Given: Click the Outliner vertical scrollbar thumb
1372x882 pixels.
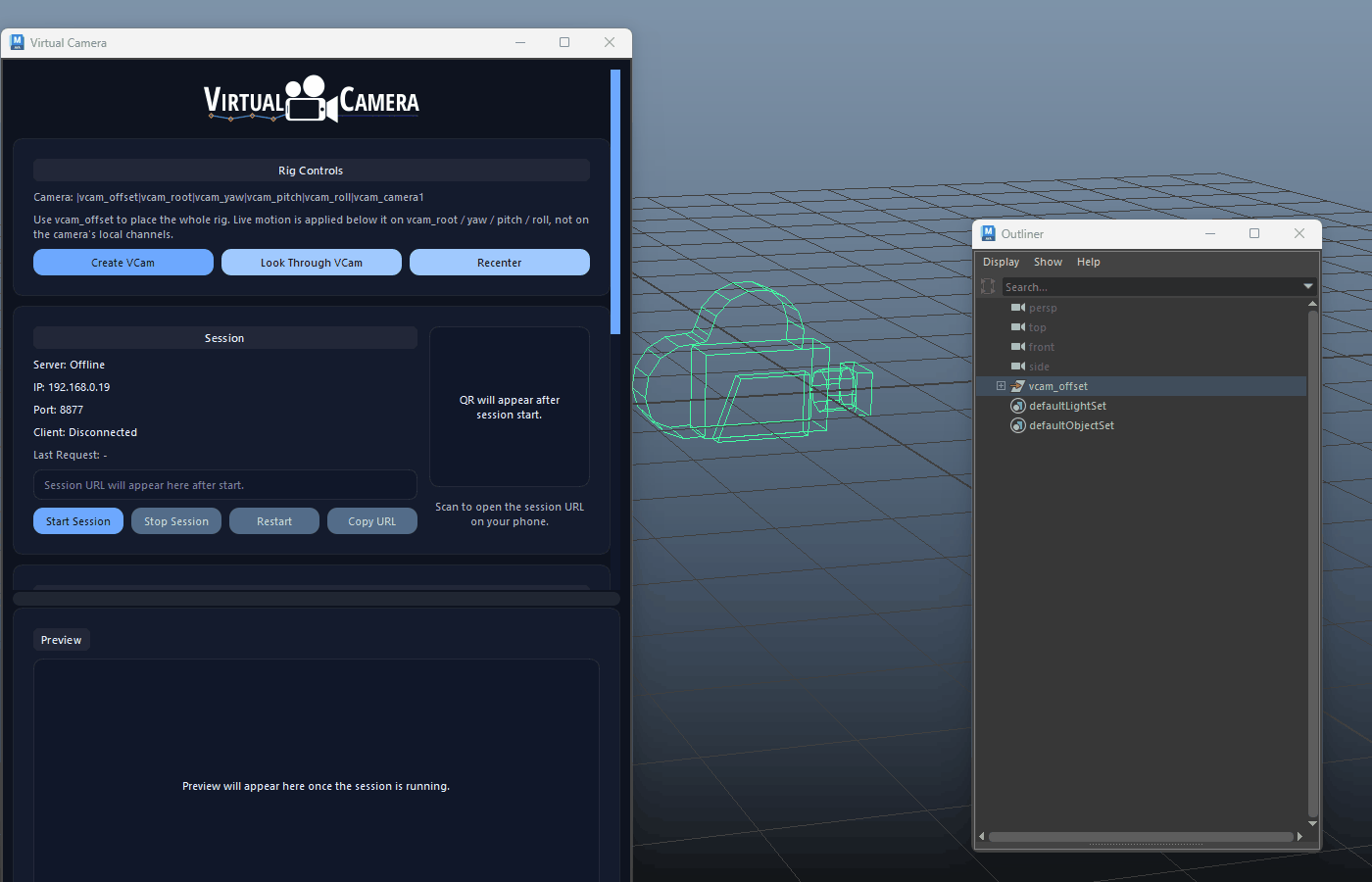Looking at the screenshot, I should click(x=1313, y=563).
